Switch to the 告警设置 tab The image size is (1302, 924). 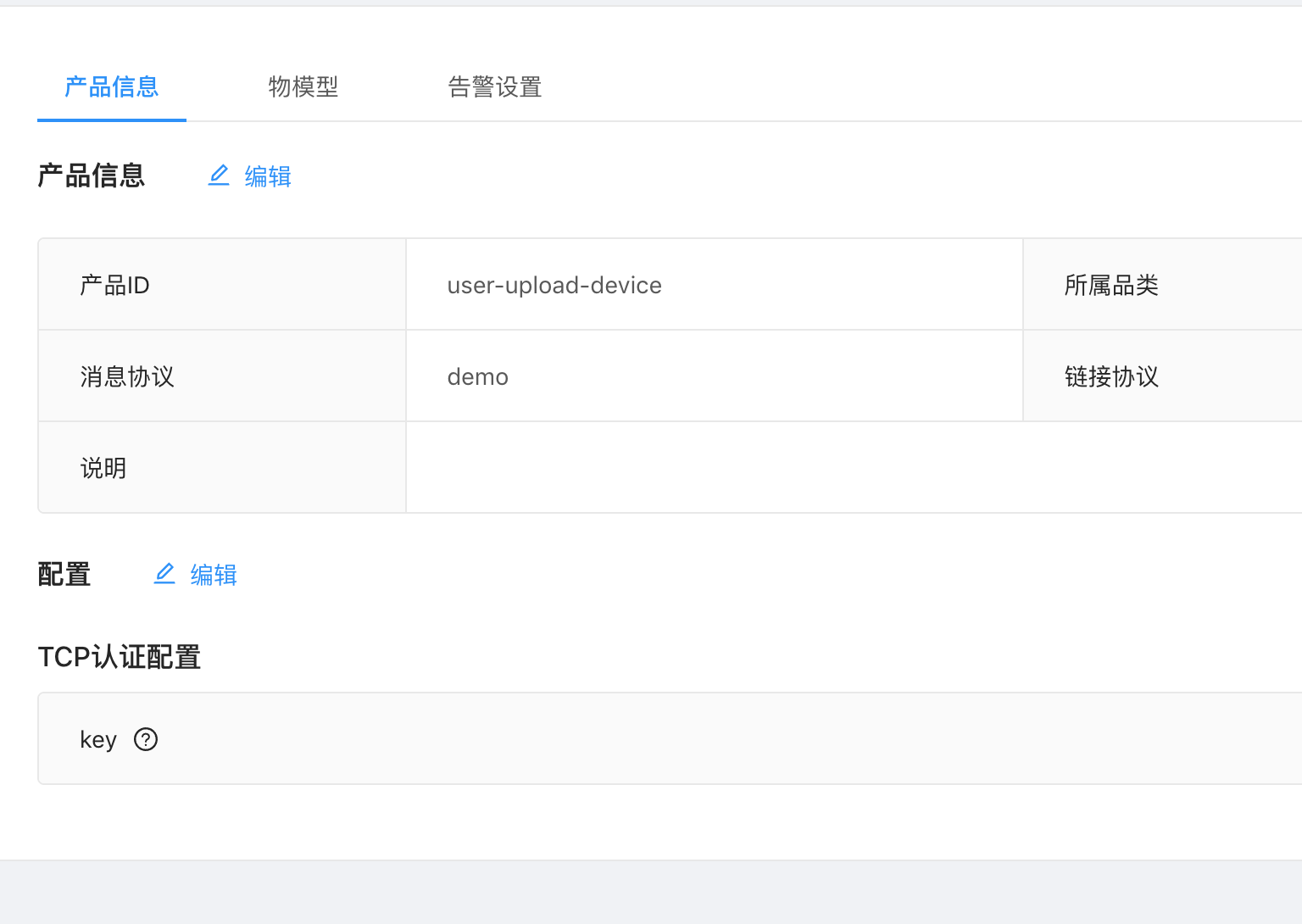(495, 87)
